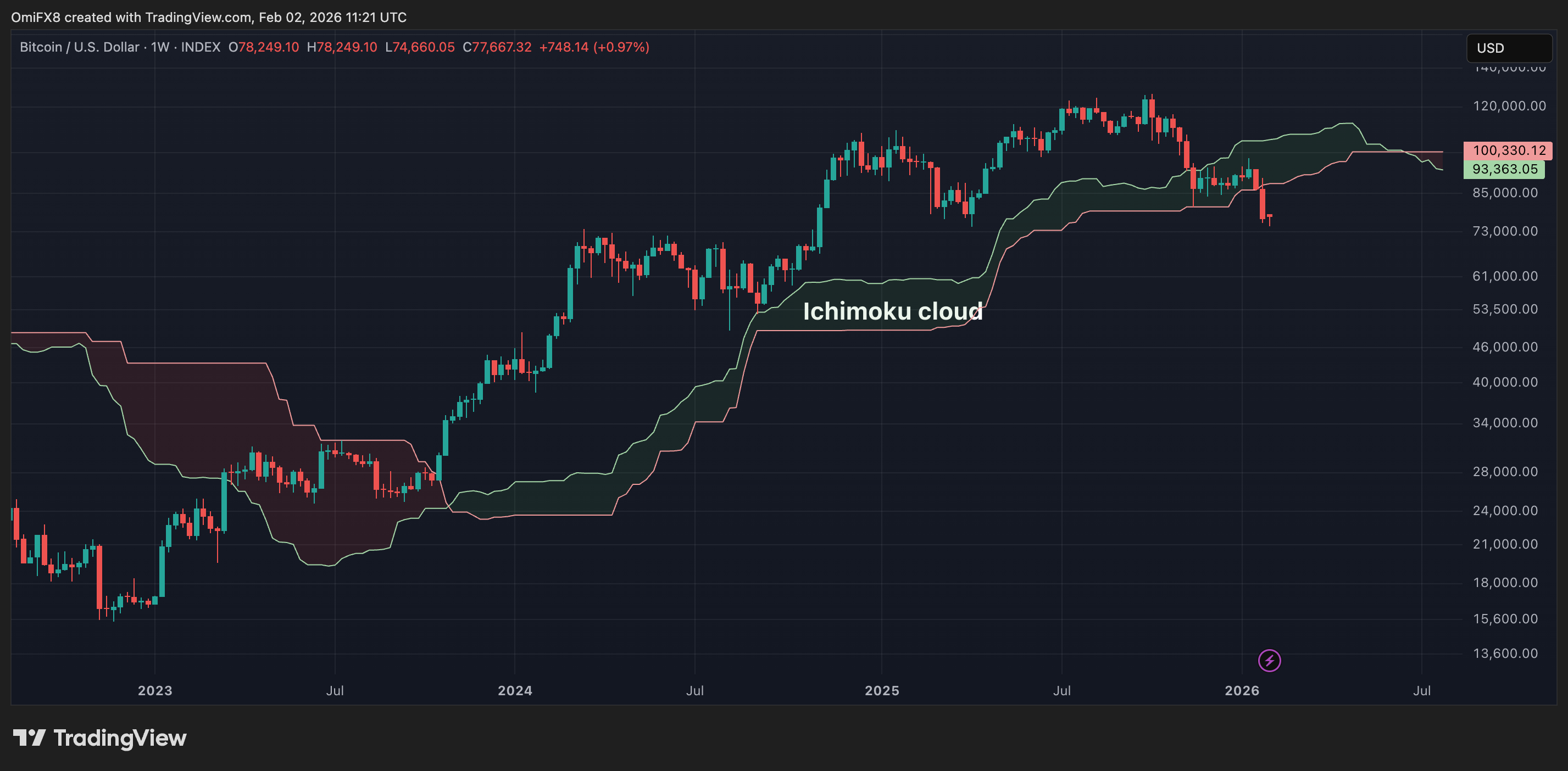Click the green 93,363.05 price label
Image resolution: width=1568 pixels, height=771 pixels.
coord(1505,170)
